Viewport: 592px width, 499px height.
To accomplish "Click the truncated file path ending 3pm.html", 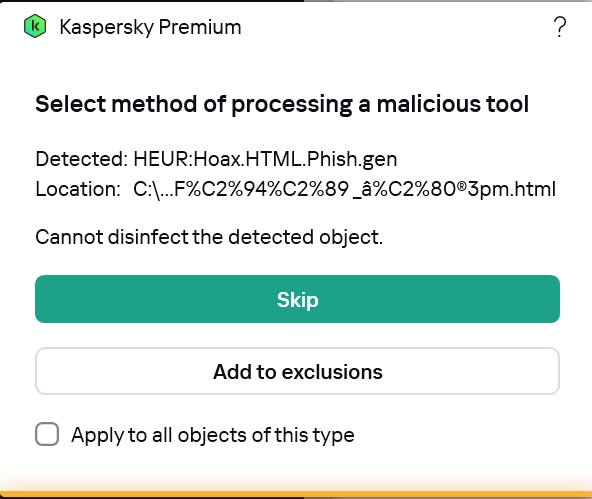I will coord(344,189).
